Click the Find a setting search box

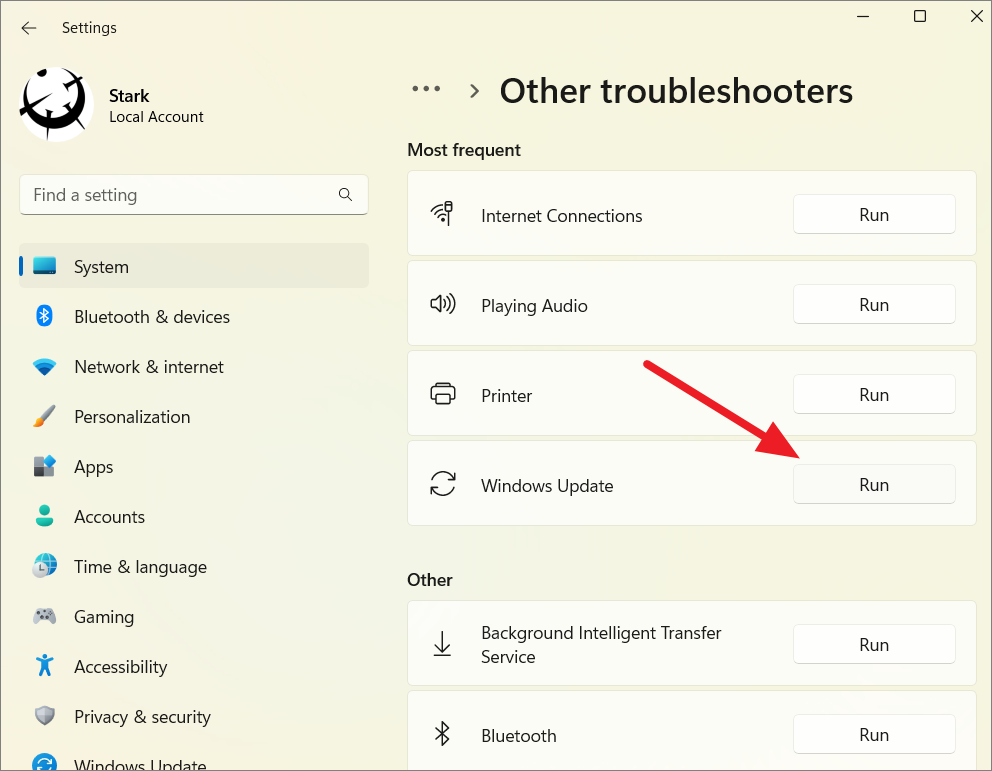click(194, 195)
